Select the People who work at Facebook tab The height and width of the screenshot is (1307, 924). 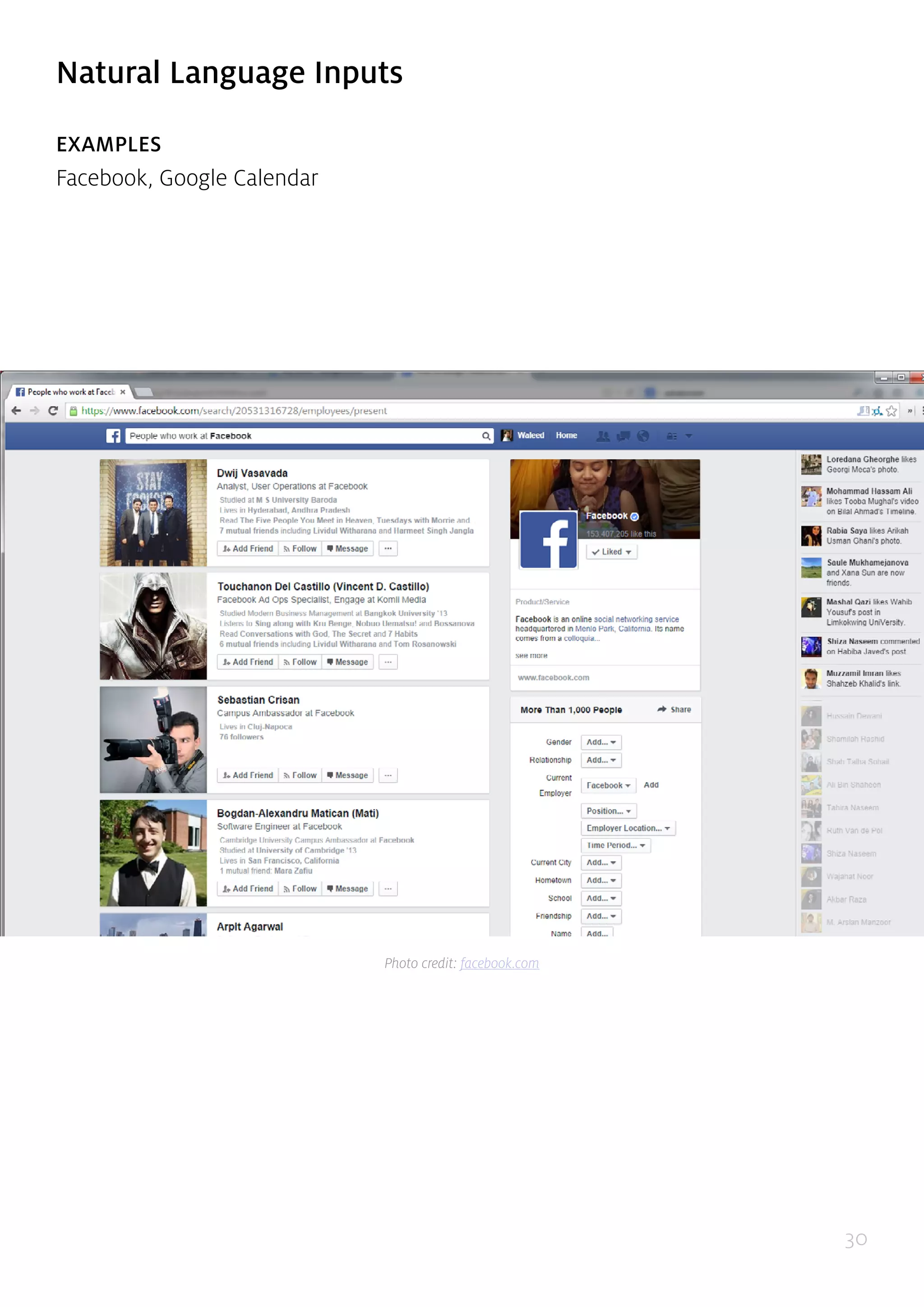coord(69,392)
